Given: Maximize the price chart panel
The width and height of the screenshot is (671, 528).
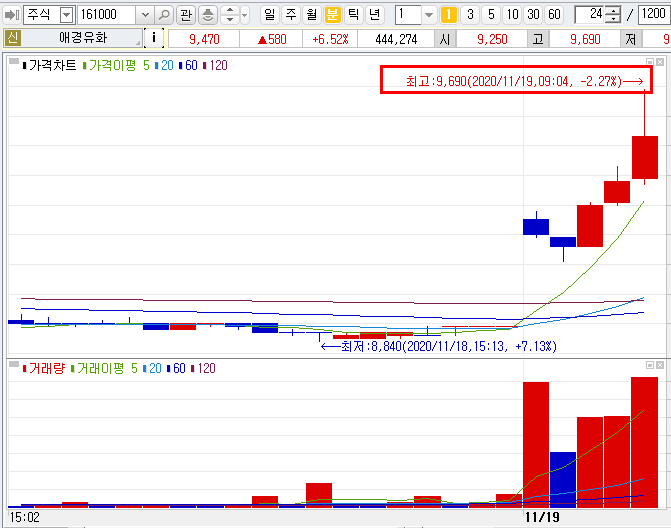Looking at the screenshot, I should 650,62.
